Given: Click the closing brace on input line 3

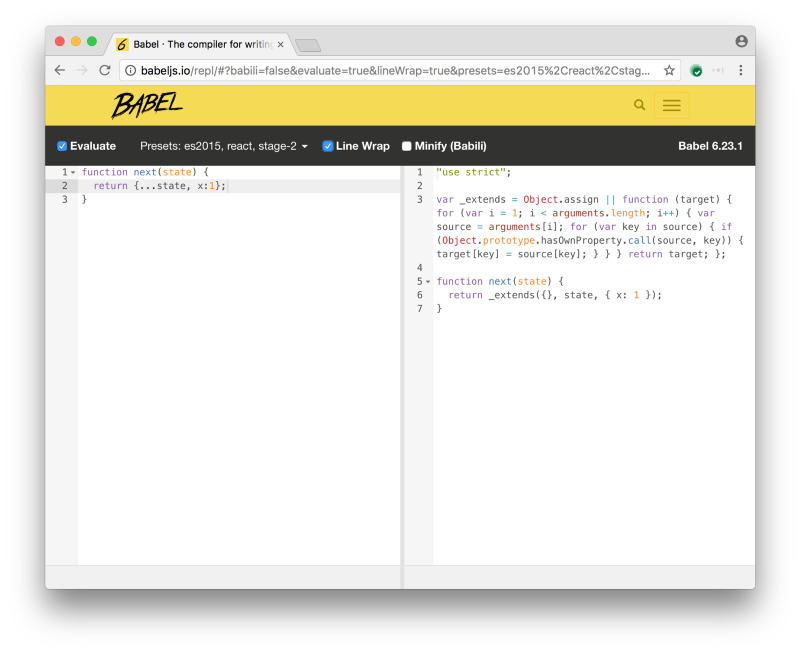Looking at the screenshot, I should point(84,199).
